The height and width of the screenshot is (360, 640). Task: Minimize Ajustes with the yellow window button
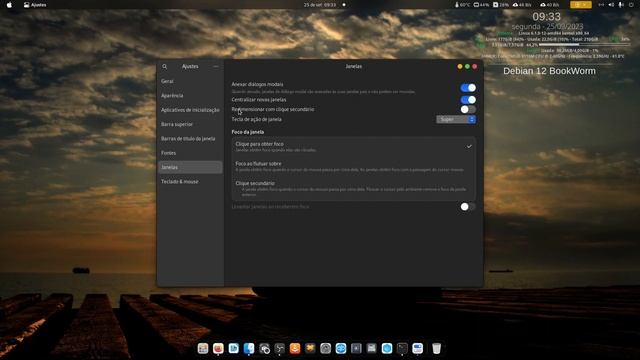460,67
